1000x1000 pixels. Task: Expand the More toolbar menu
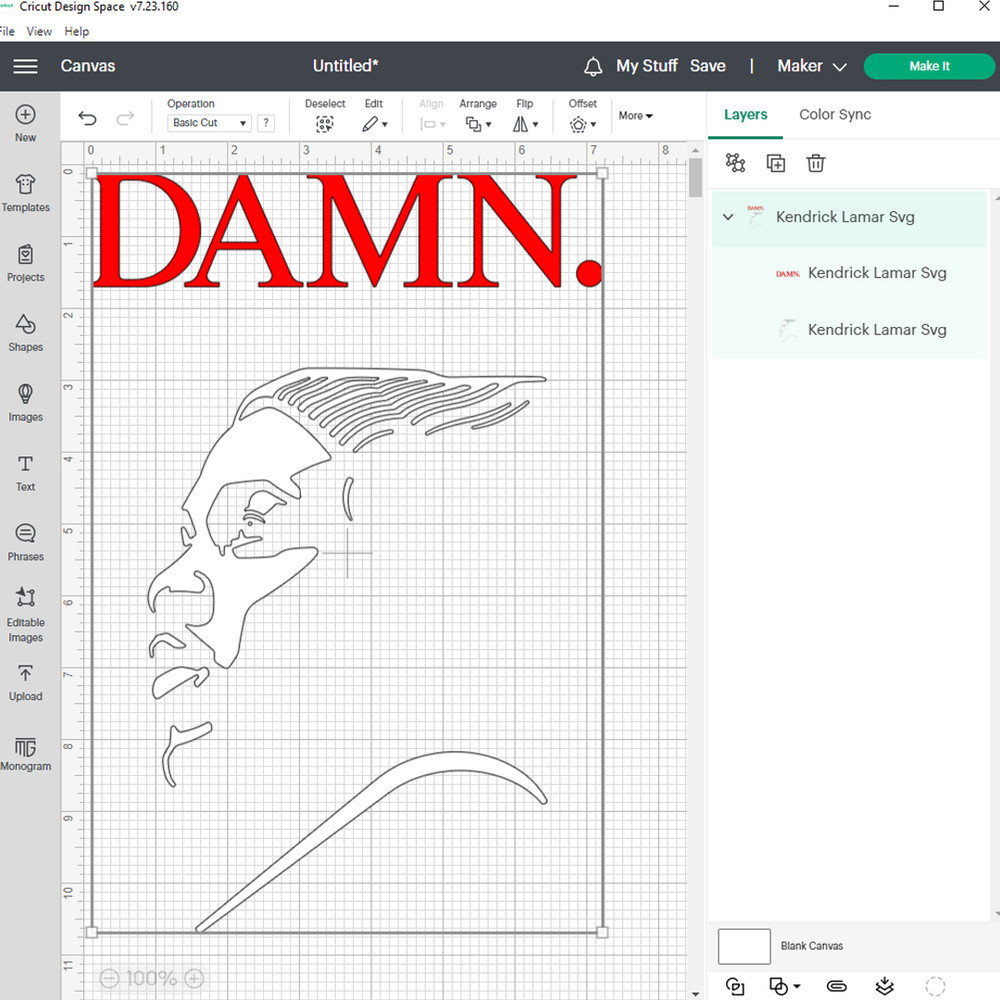(635, 116)
